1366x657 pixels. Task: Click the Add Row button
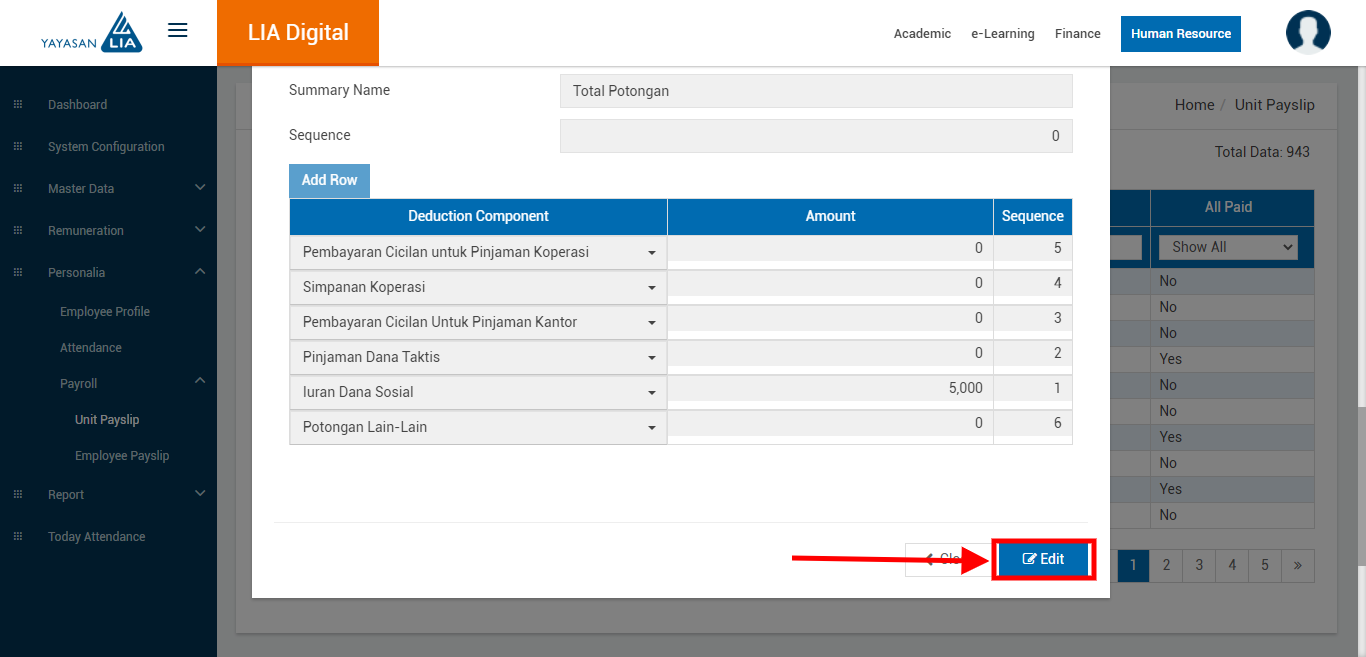pyautogui.click(x=329, y=180)
